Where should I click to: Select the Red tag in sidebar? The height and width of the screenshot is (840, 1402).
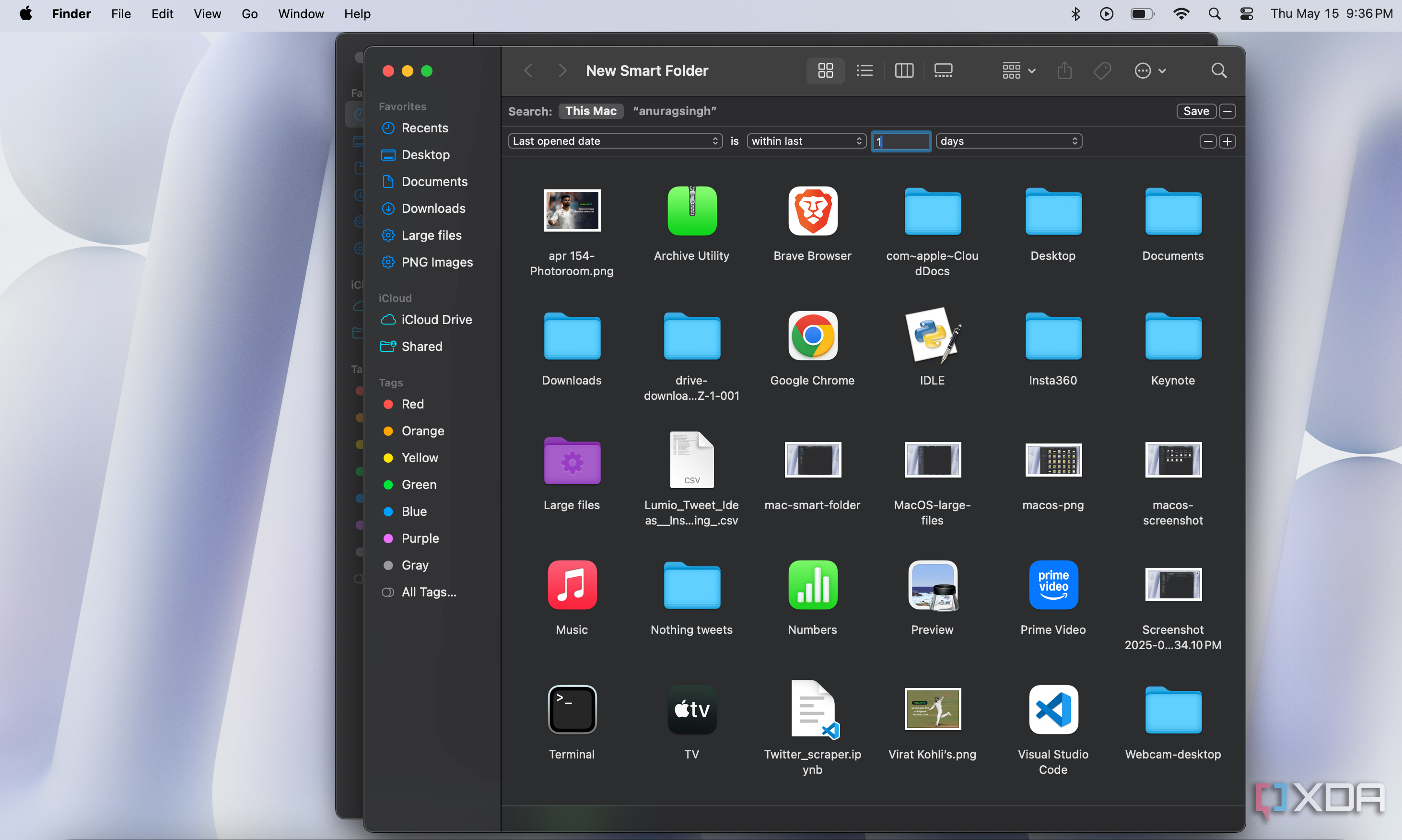pos(413,404)
